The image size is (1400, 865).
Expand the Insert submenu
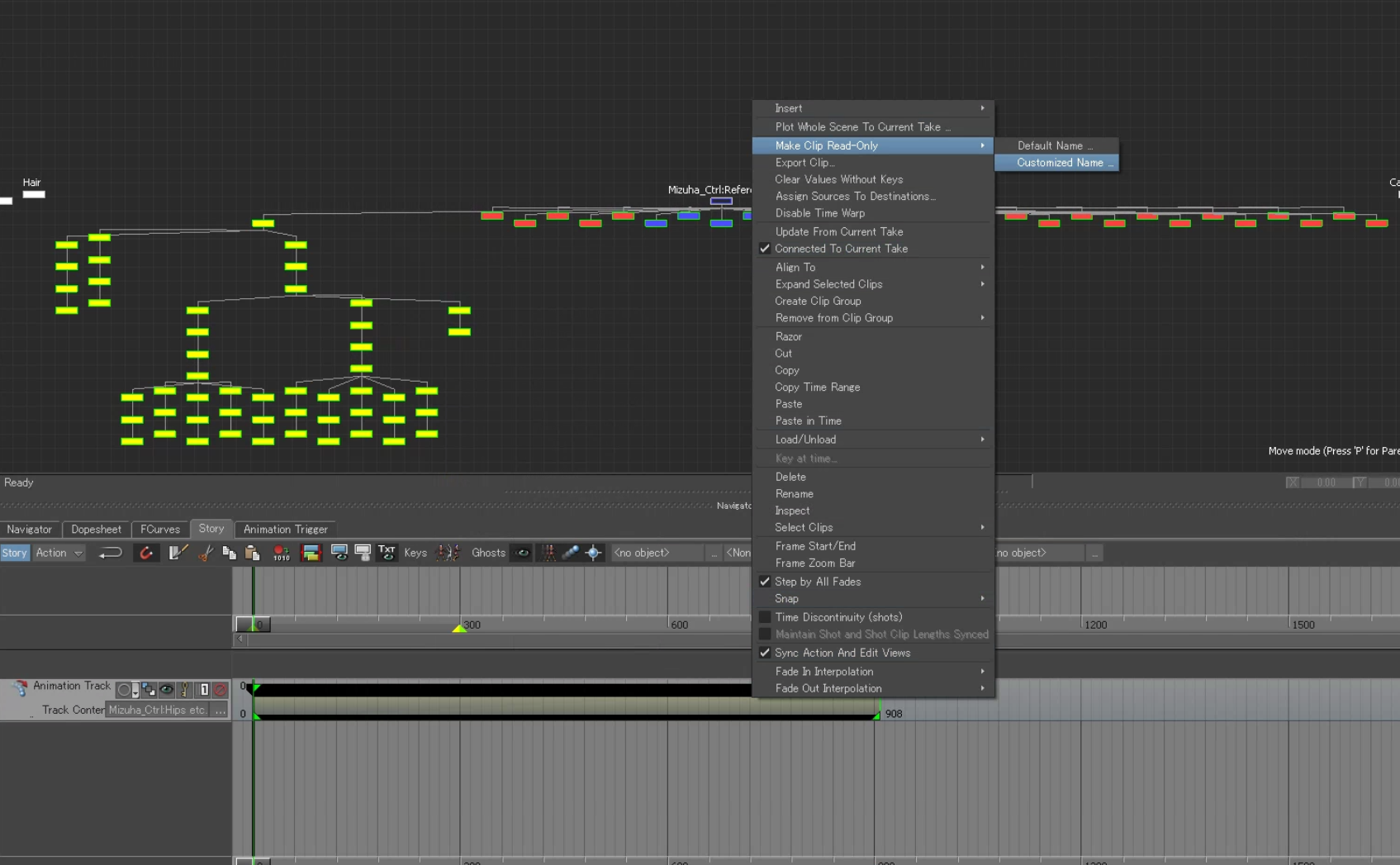pyautogui.click(x=872, y=108)
